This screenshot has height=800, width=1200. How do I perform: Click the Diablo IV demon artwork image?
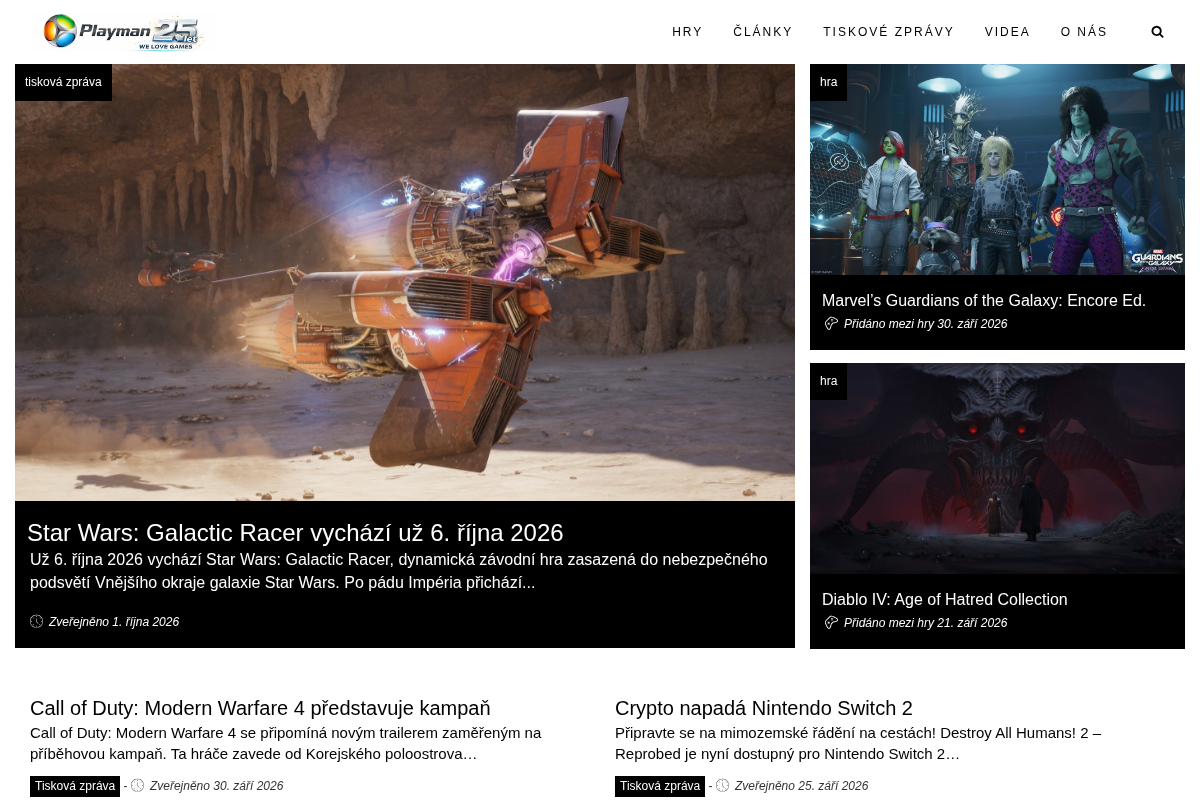(997, 469)
